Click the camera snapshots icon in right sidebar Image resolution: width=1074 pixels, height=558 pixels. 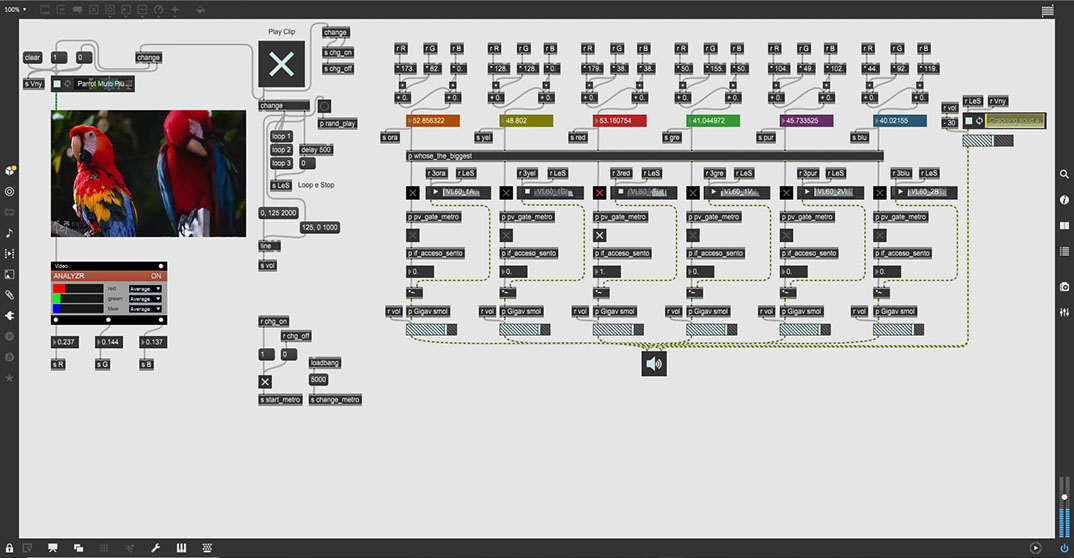pos(1064,287)
